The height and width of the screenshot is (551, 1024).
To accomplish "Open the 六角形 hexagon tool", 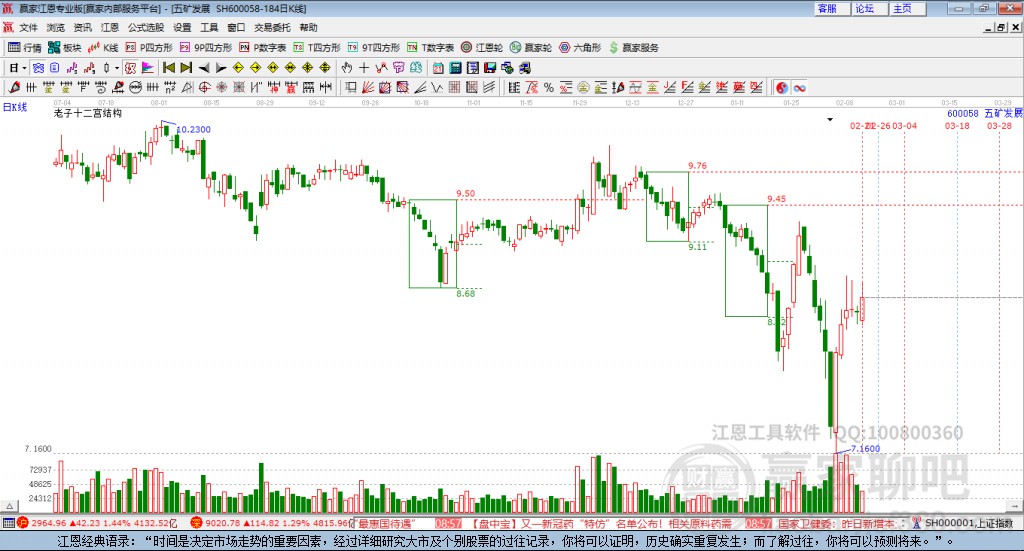I will pos(580,48).
